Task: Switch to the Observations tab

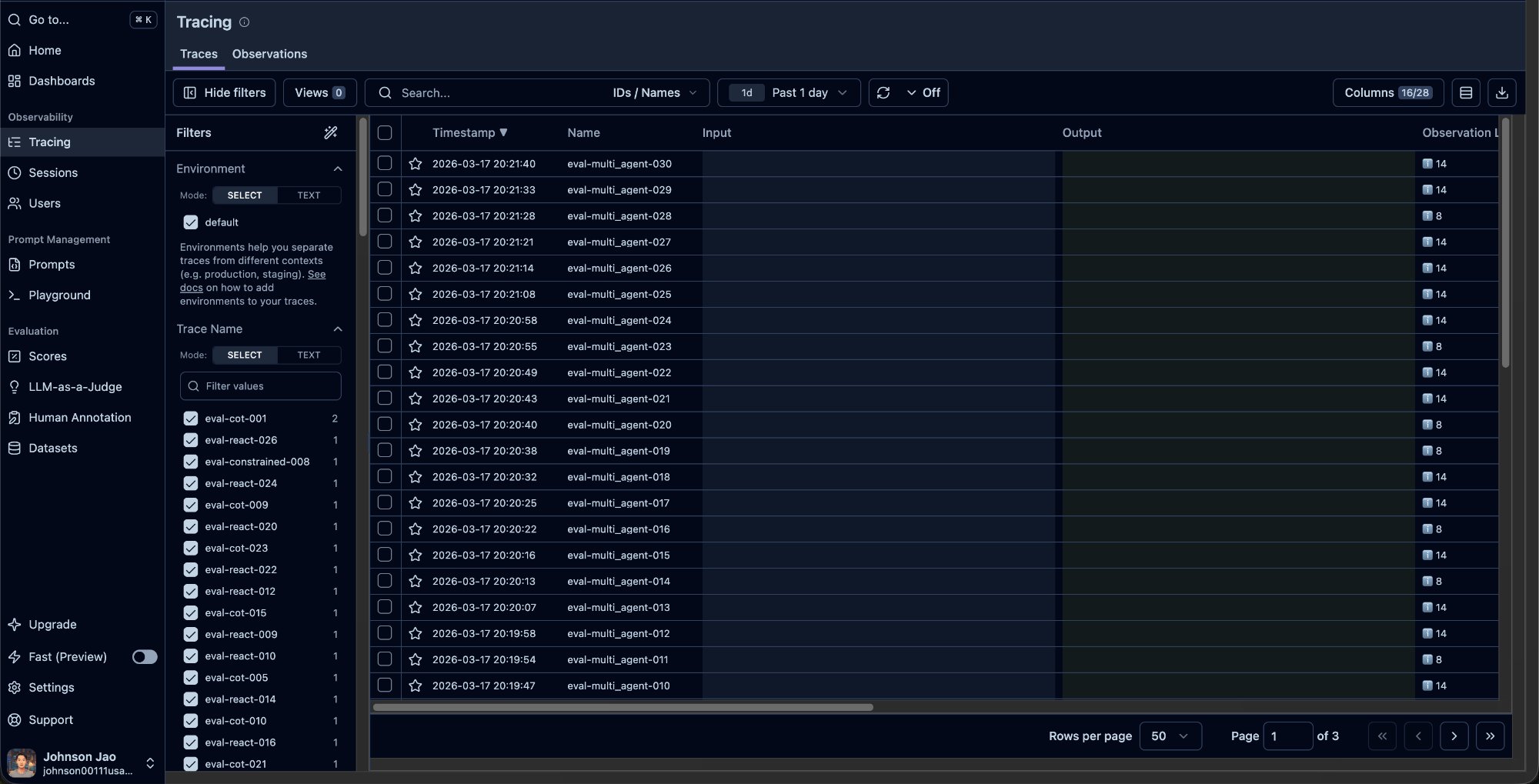Action: (269, 54)
